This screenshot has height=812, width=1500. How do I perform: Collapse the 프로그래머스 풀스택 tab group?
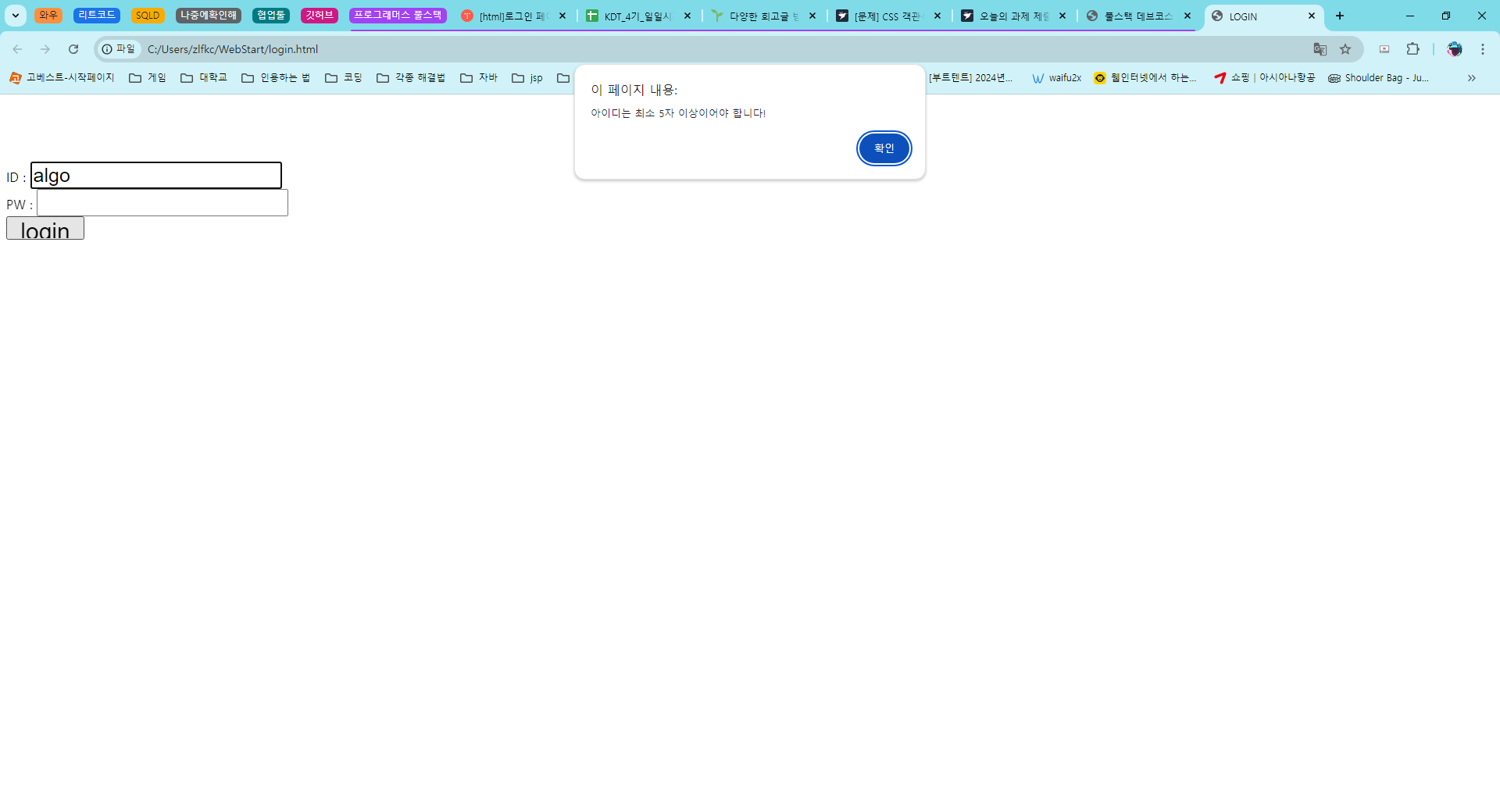[x=398, y=16]
